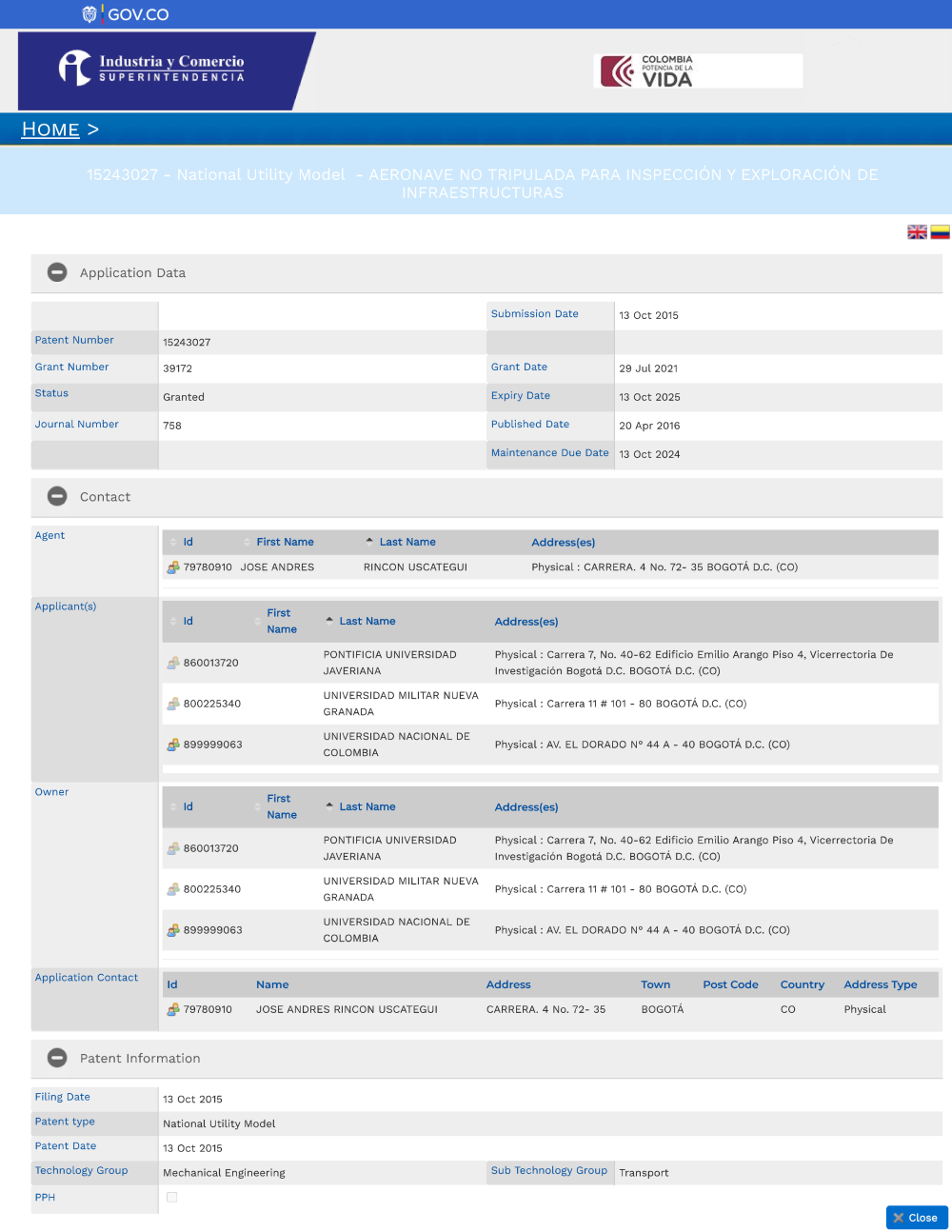
Task: Sort the Agent table by Last Name
Action: click(x=407, y=542)
